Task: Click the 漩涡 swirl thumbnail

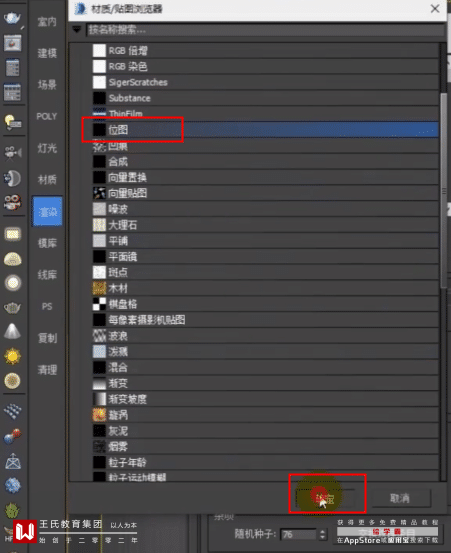Action: [x=99, y=415]
